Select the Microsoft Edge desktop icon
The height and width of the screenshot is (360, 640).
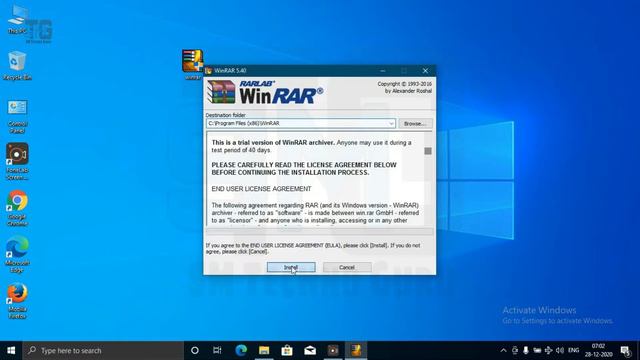click(x=17, y=255)
